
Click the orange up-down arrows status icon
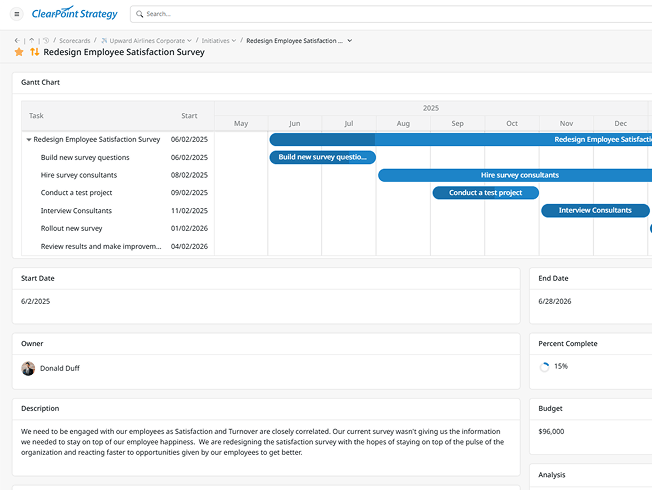point(35,52)
